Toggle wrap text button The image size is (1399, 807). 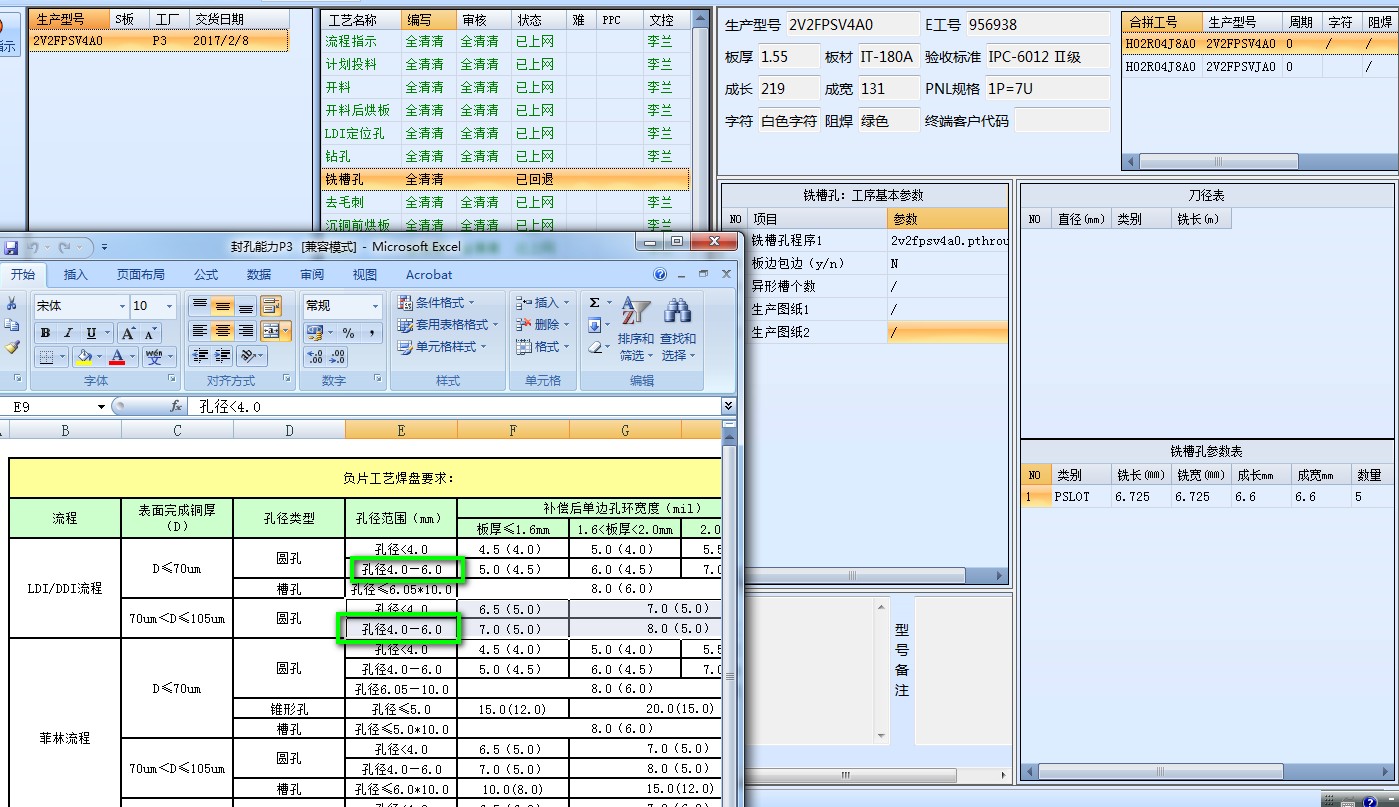[271, 306]
